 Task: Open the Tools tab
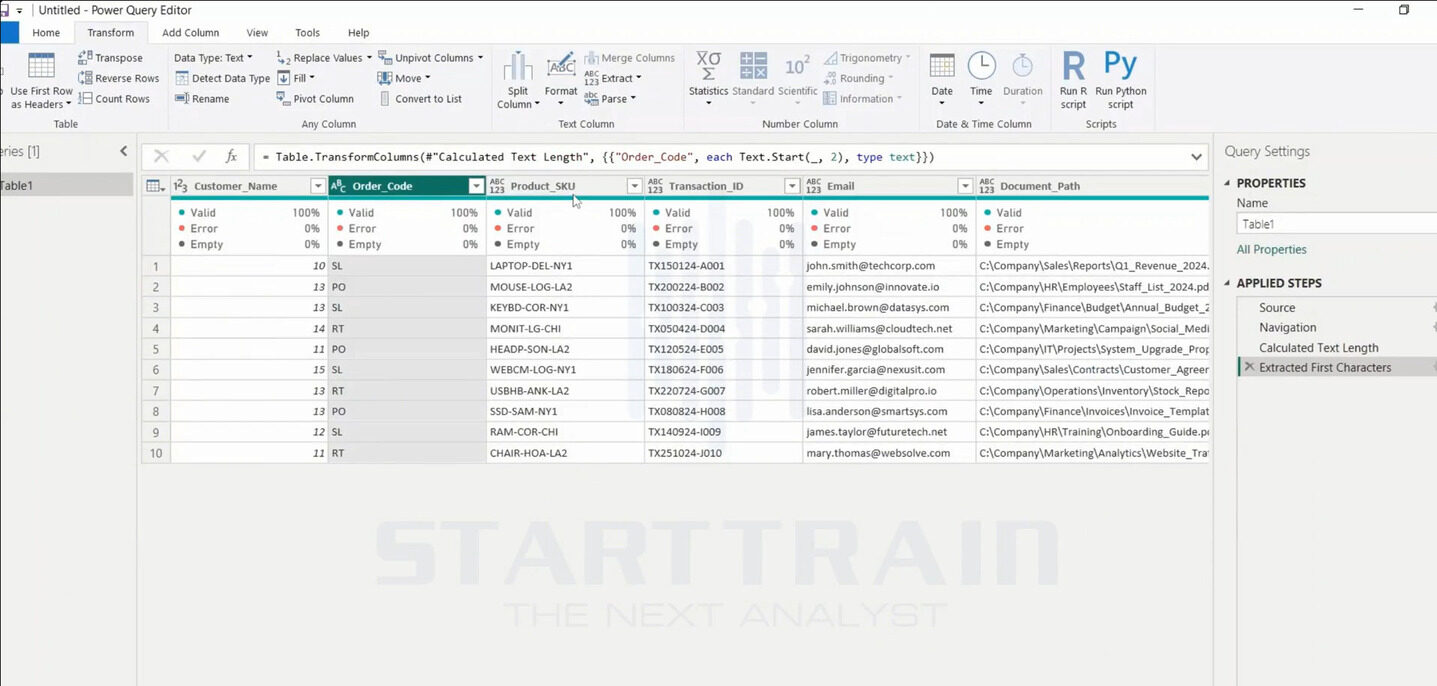(x=308, y=33)
